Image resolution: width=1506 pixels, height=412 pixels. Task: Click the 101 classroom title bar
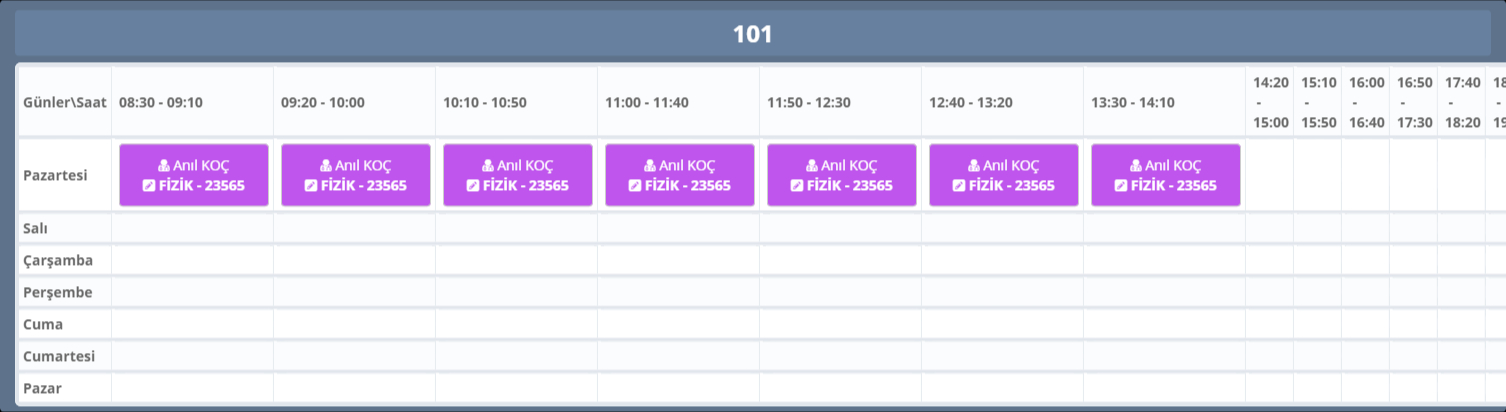(x=752, y=34)
